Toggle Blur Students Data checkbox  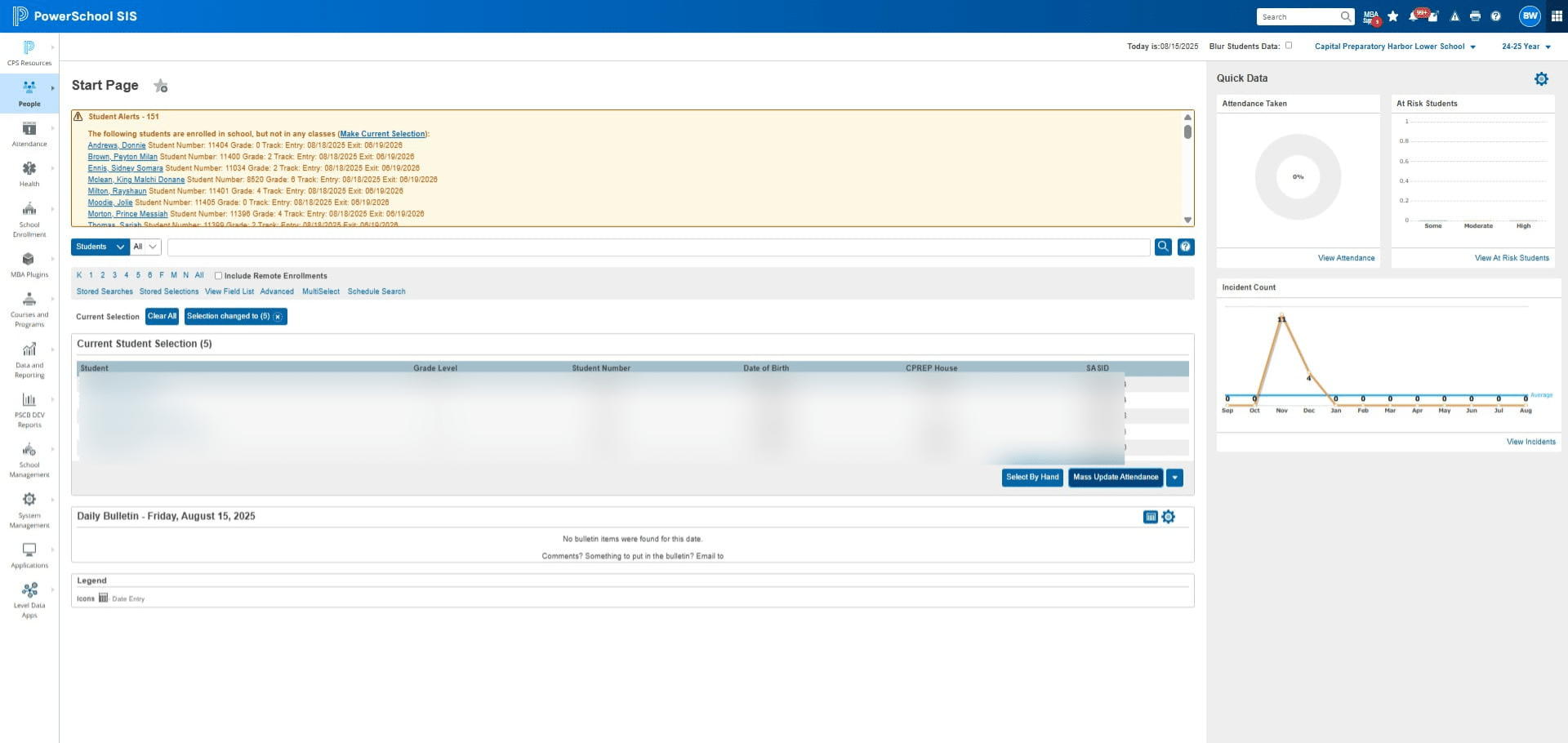[x=1289, y=46]
